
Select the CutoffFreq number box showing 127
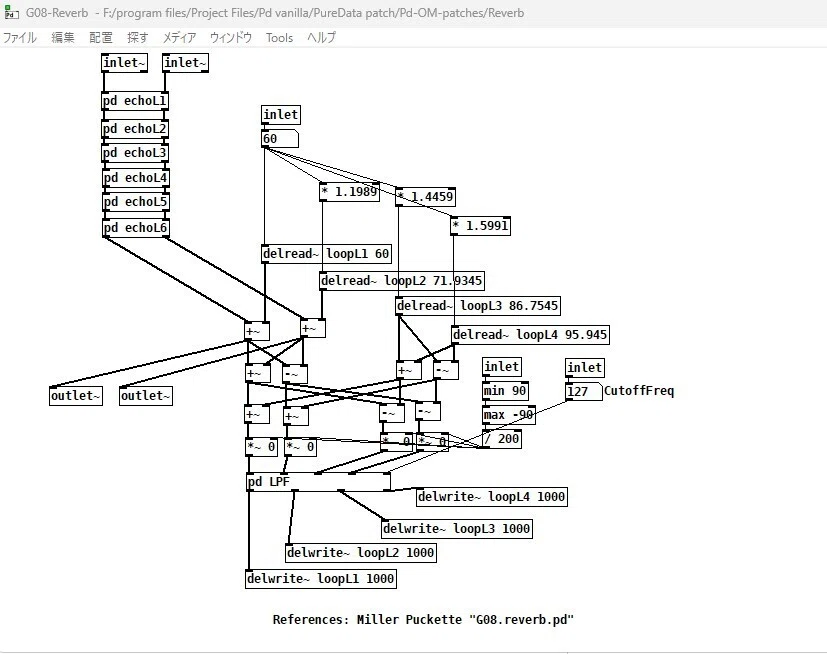pyautogui.click(x=584, y=391)
